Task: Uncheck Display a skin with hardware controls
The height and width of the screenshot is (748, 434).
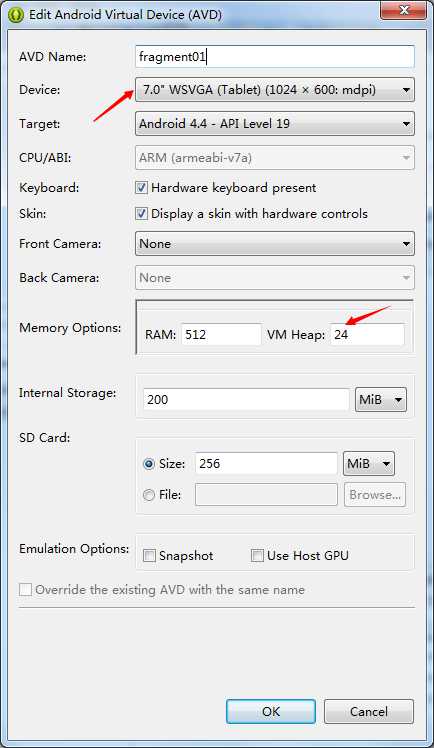Action: (141, 213)
